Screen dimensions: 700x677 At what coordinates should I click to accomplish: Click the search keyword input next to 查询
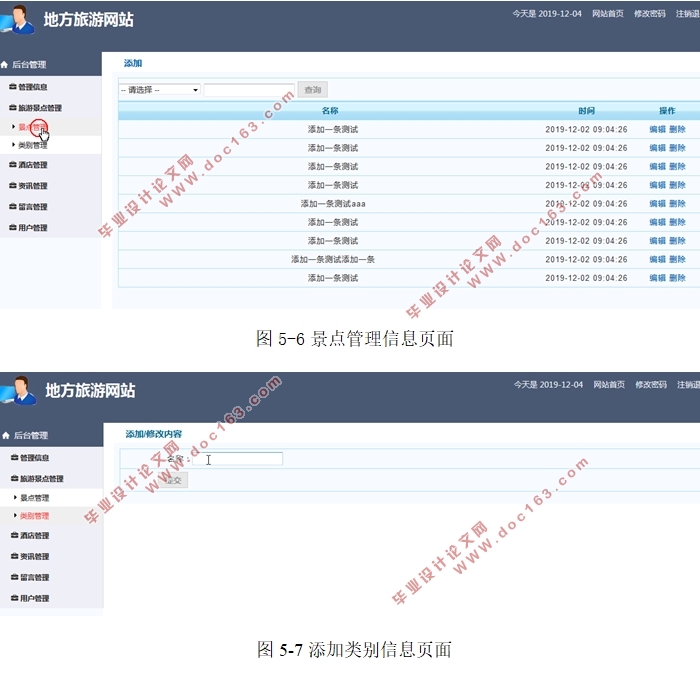tap(249, 90)
